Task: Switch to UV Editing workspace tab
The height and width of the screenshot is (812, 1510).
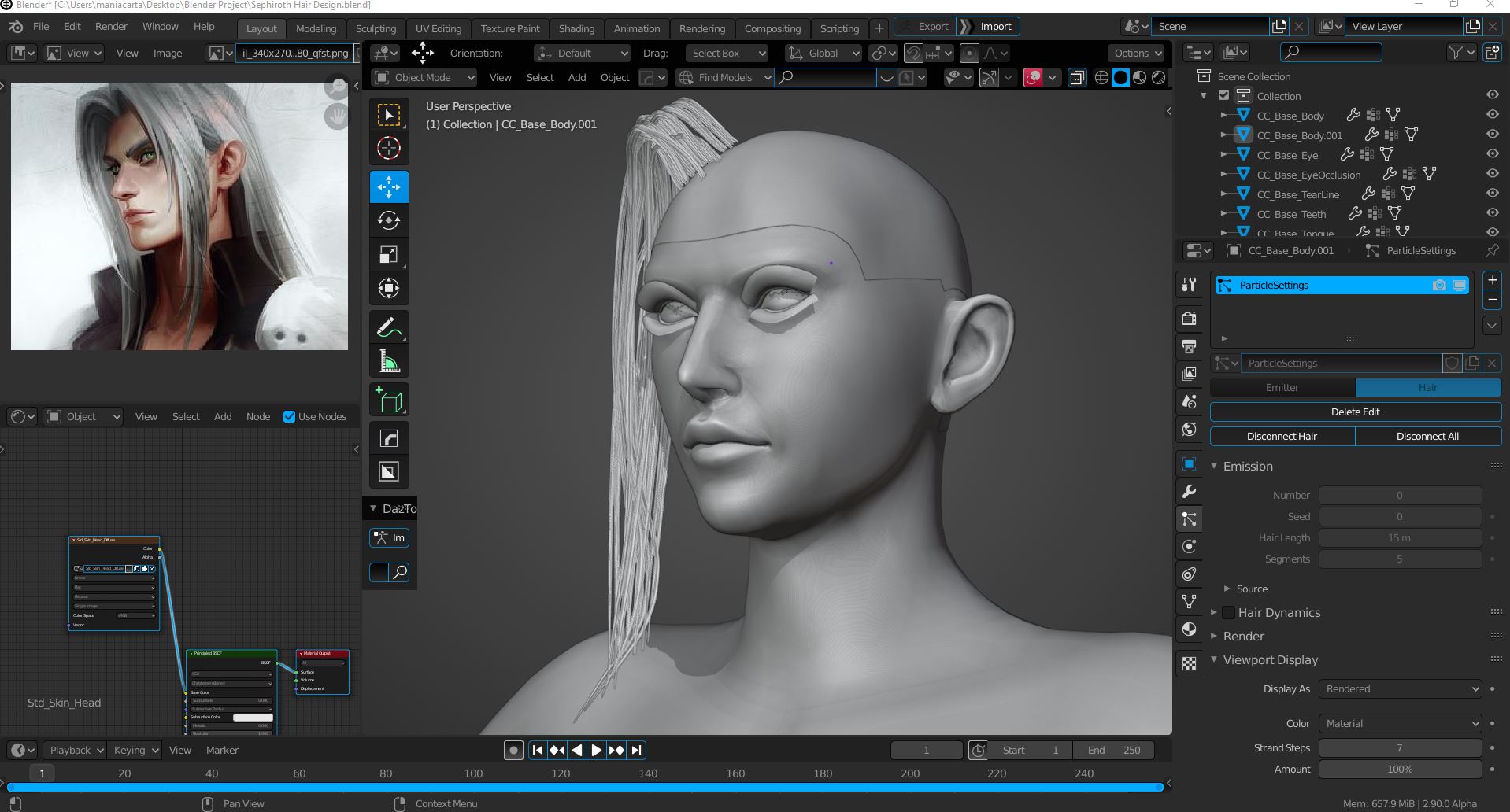Action: [439, 28]
